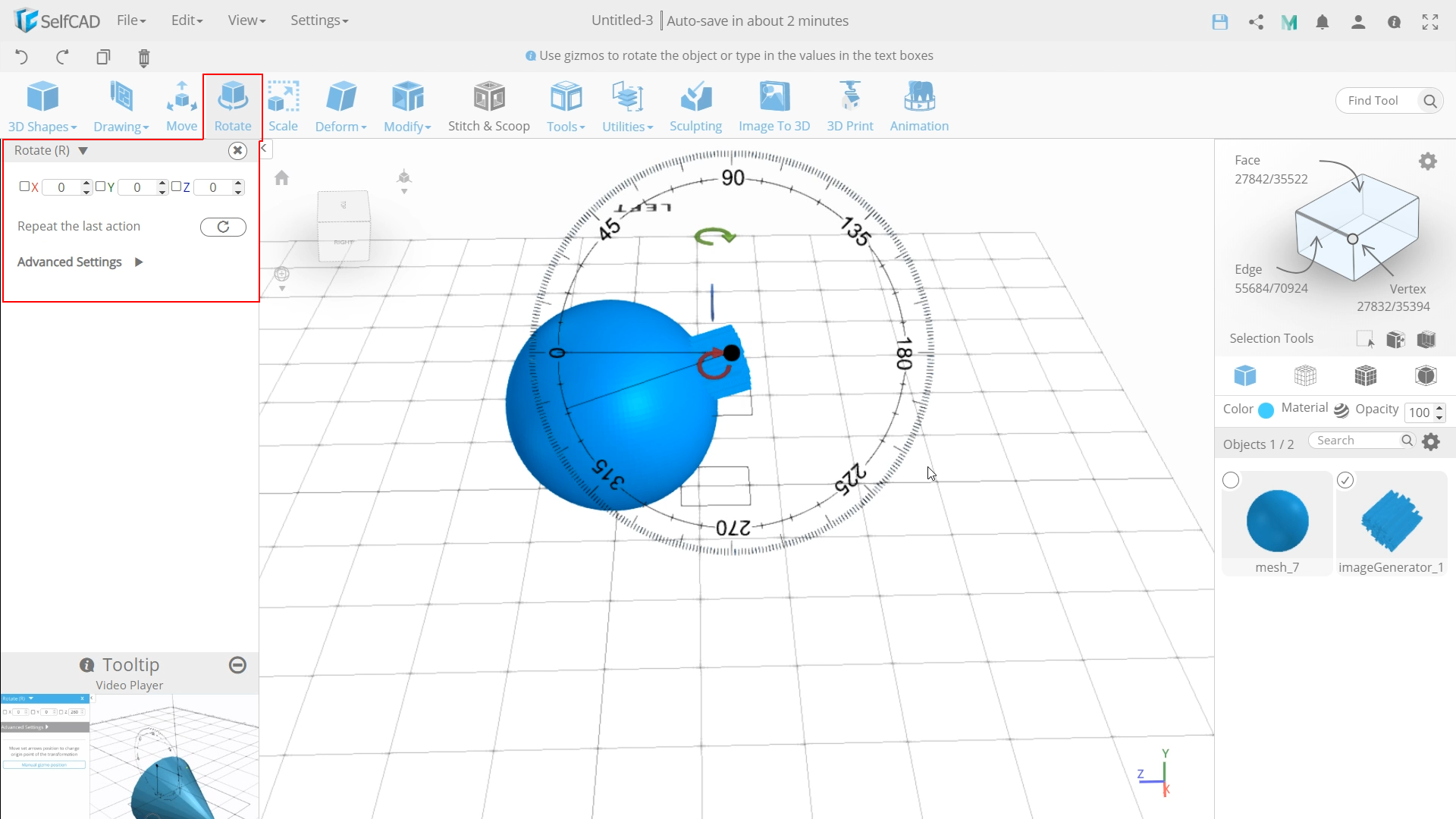Open the Drawing dropdown
Viewport: 1456px width, 819px height.
coord(121,107)
